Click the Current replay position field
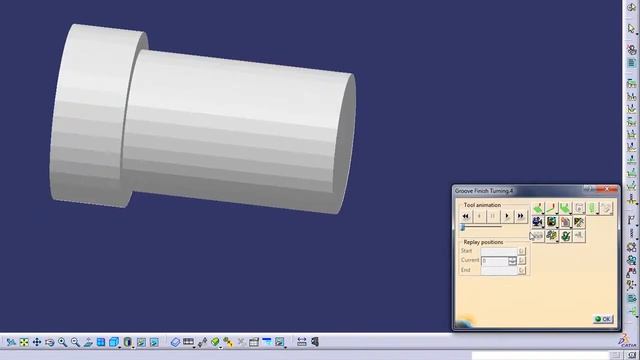 pos(495,260)
